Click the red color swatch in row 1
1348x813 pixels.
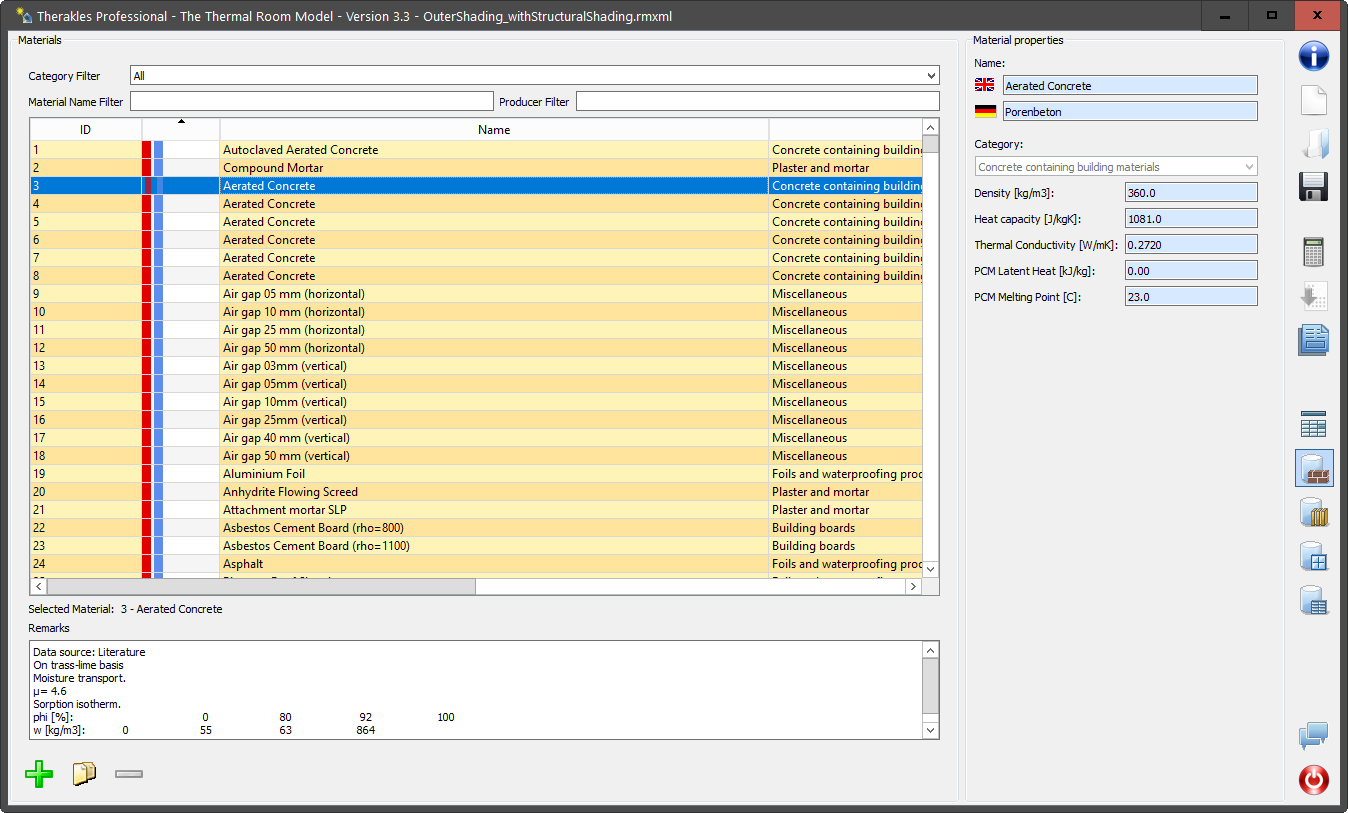point(147,150)
